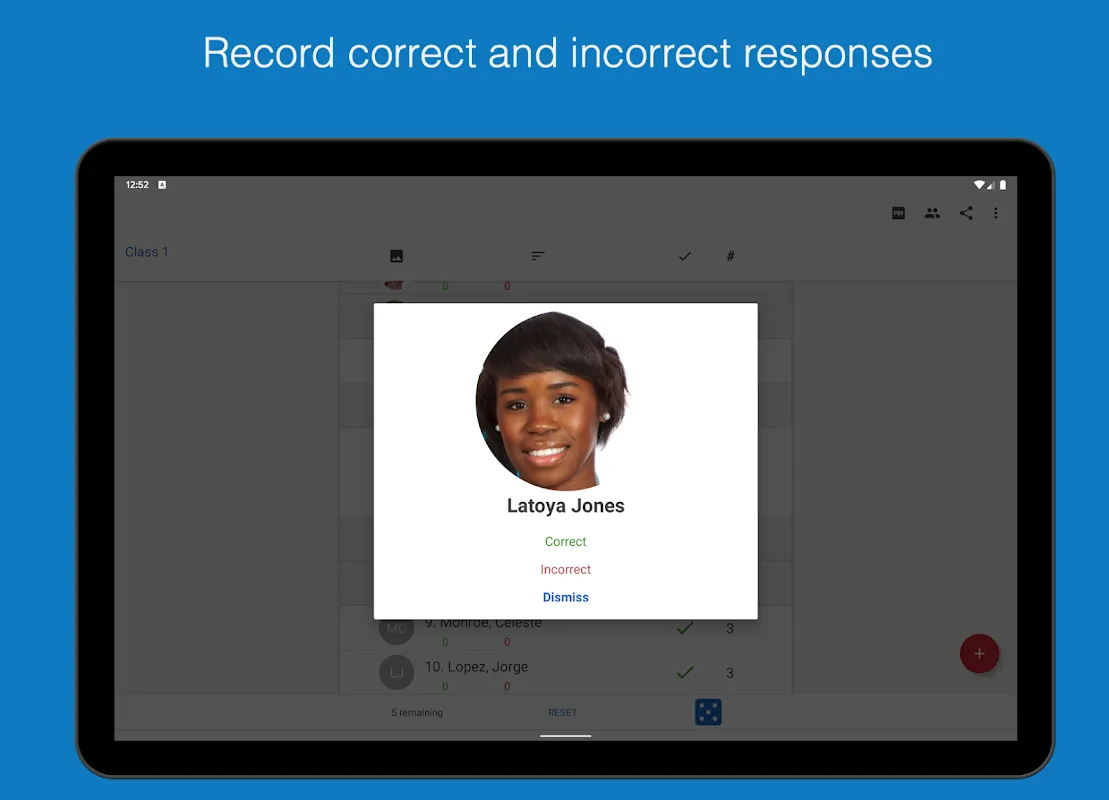Roll the dice random picker icon
This screenshot has width=1109, height=800.
coord(708,712)
